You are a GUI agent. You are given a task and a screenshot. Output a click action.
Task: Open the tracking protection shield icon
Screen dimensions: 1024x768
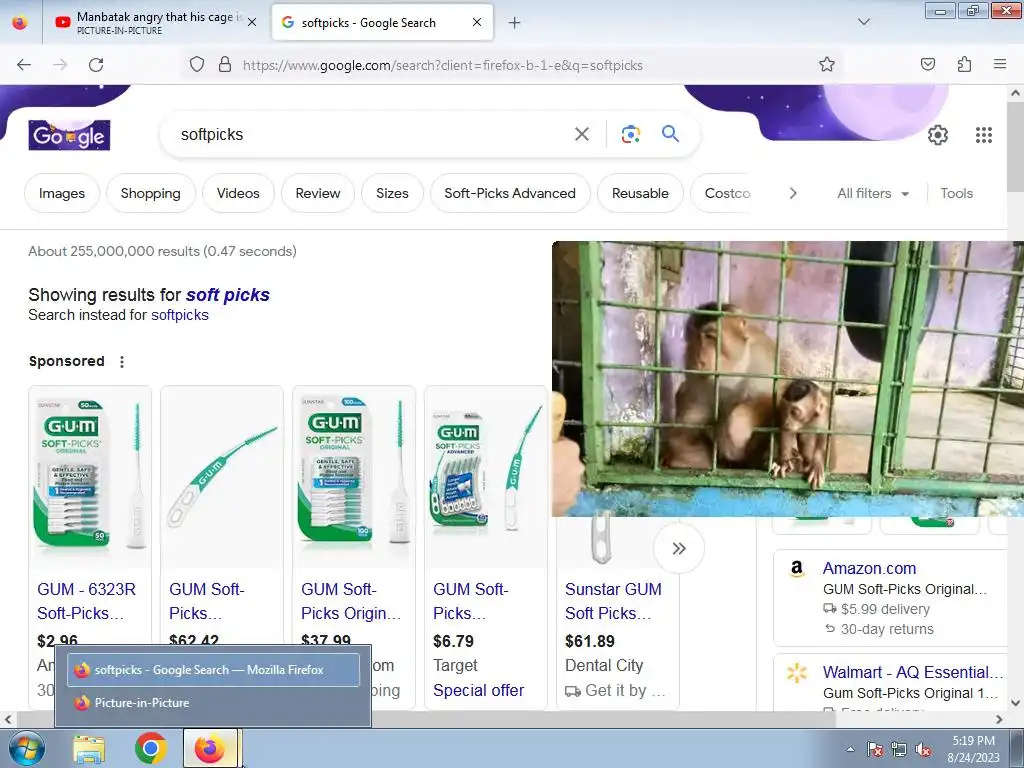click(x=197, y=65)
